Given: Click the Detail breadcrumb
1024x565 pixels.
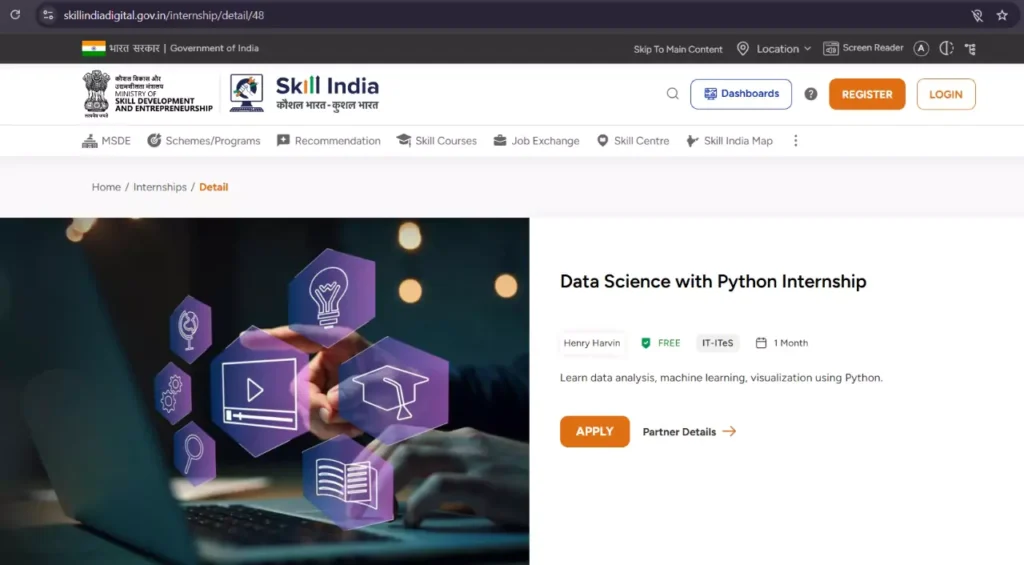Looking at the screenshot, I should point(214,187).
